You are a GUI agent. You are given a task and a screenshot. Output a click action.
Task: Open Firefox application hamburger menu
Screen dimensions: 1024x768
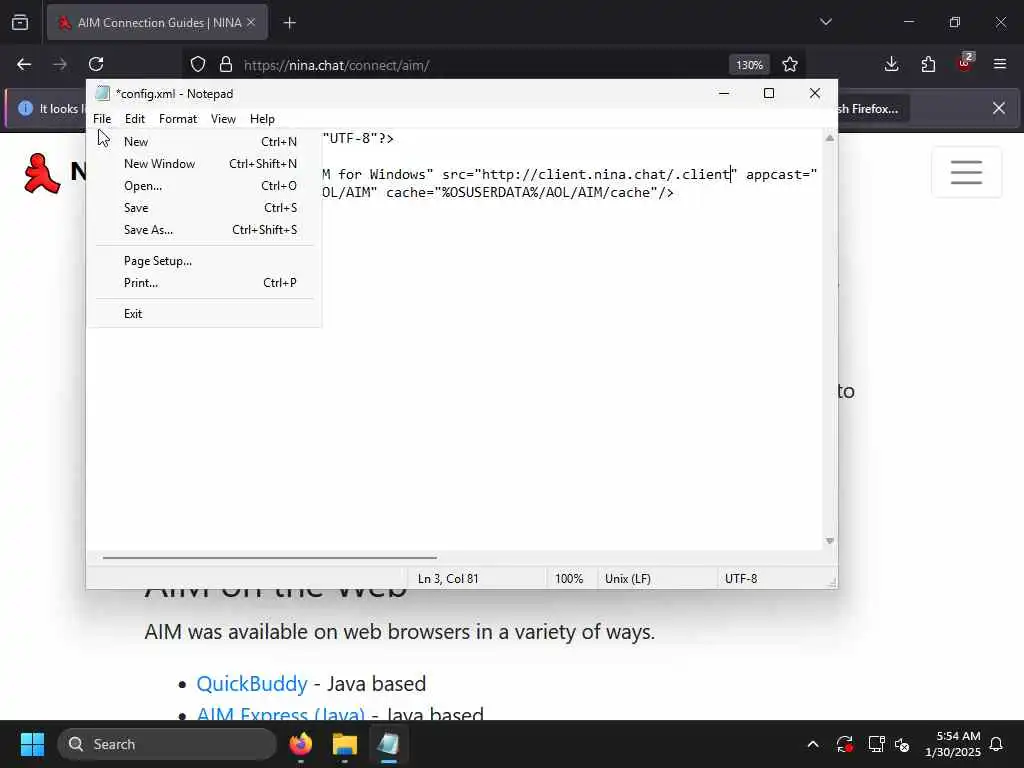(x=1000, y=64)
